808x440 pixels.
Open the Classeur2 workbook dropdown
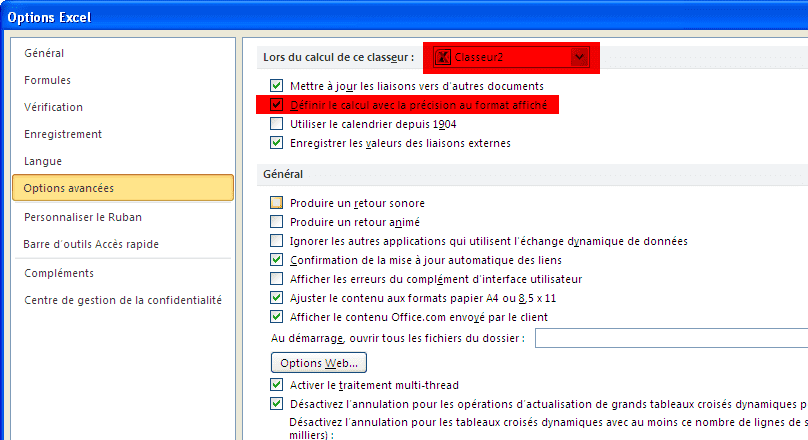[579, 57]
